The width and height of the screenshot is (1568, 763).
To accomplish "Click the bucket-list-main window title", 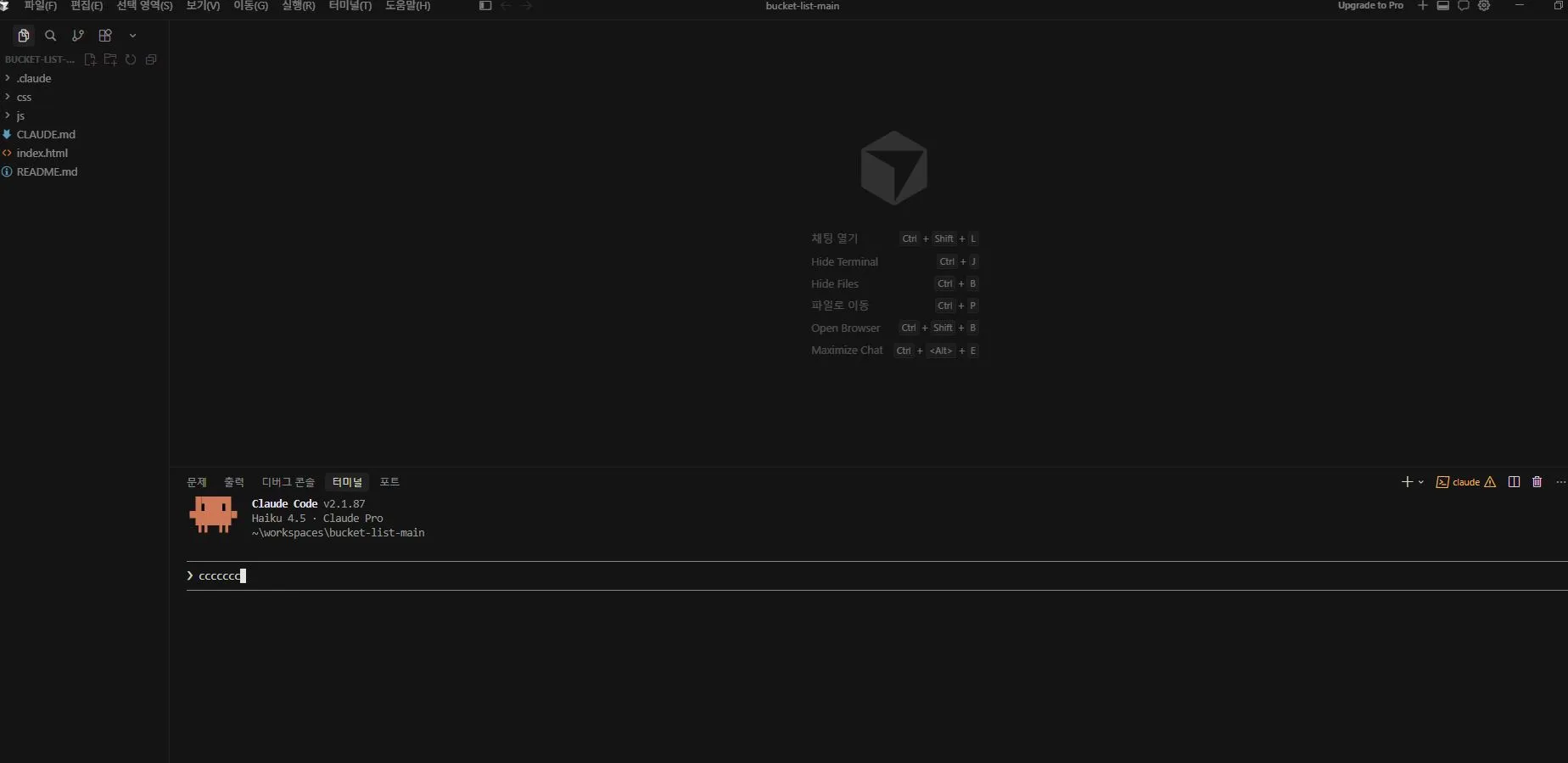I will (x=803, y=6).
